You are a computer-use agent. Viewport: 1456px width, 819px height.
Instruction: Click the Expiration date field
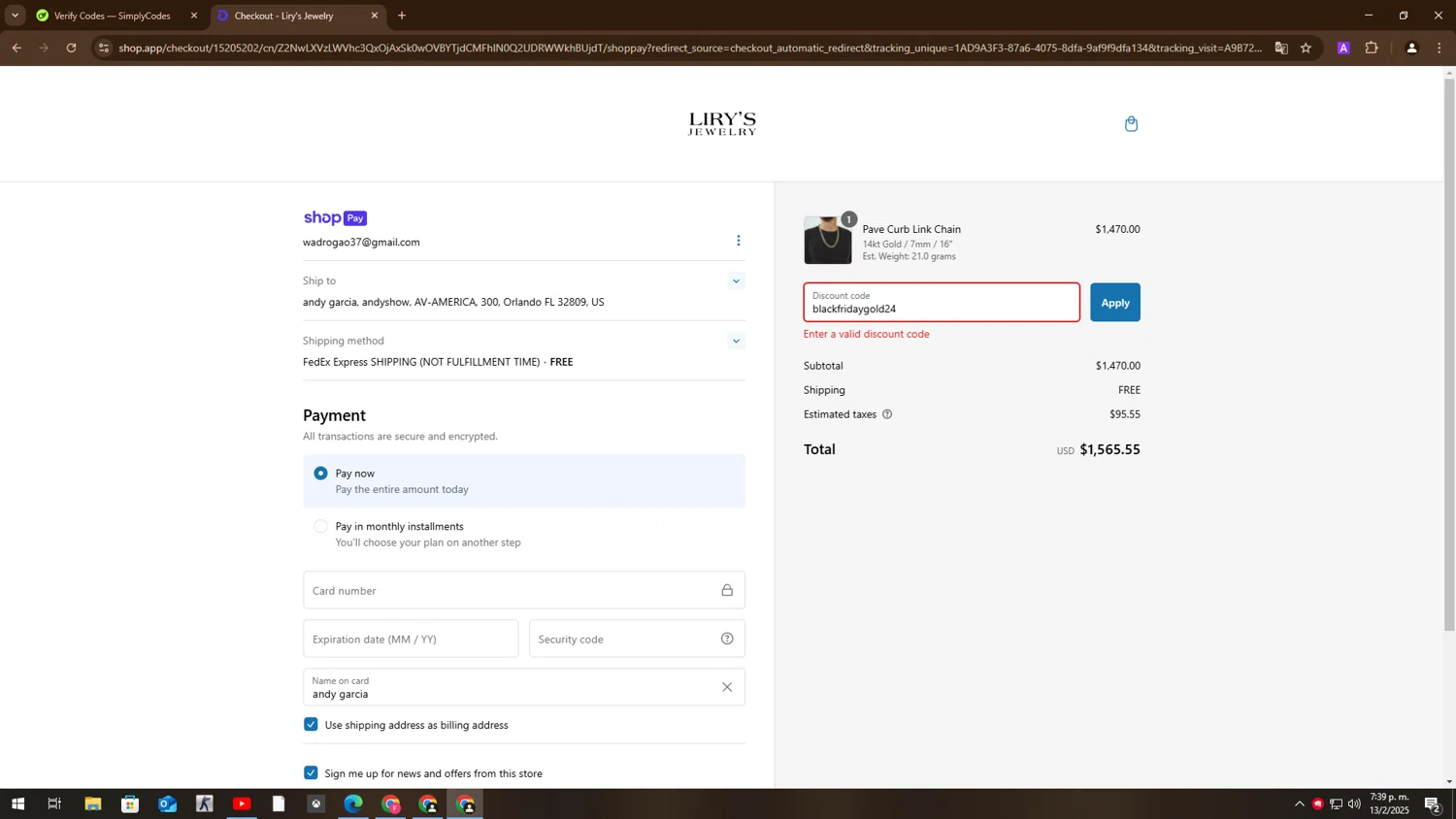(411, 639)
